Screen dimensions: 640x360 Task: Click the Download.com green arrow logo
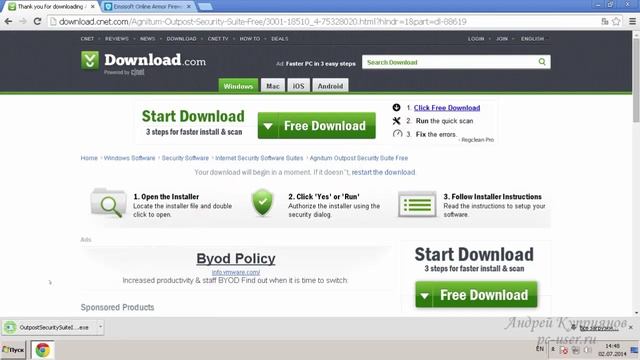pyautogui.click(x=90, y=60)
